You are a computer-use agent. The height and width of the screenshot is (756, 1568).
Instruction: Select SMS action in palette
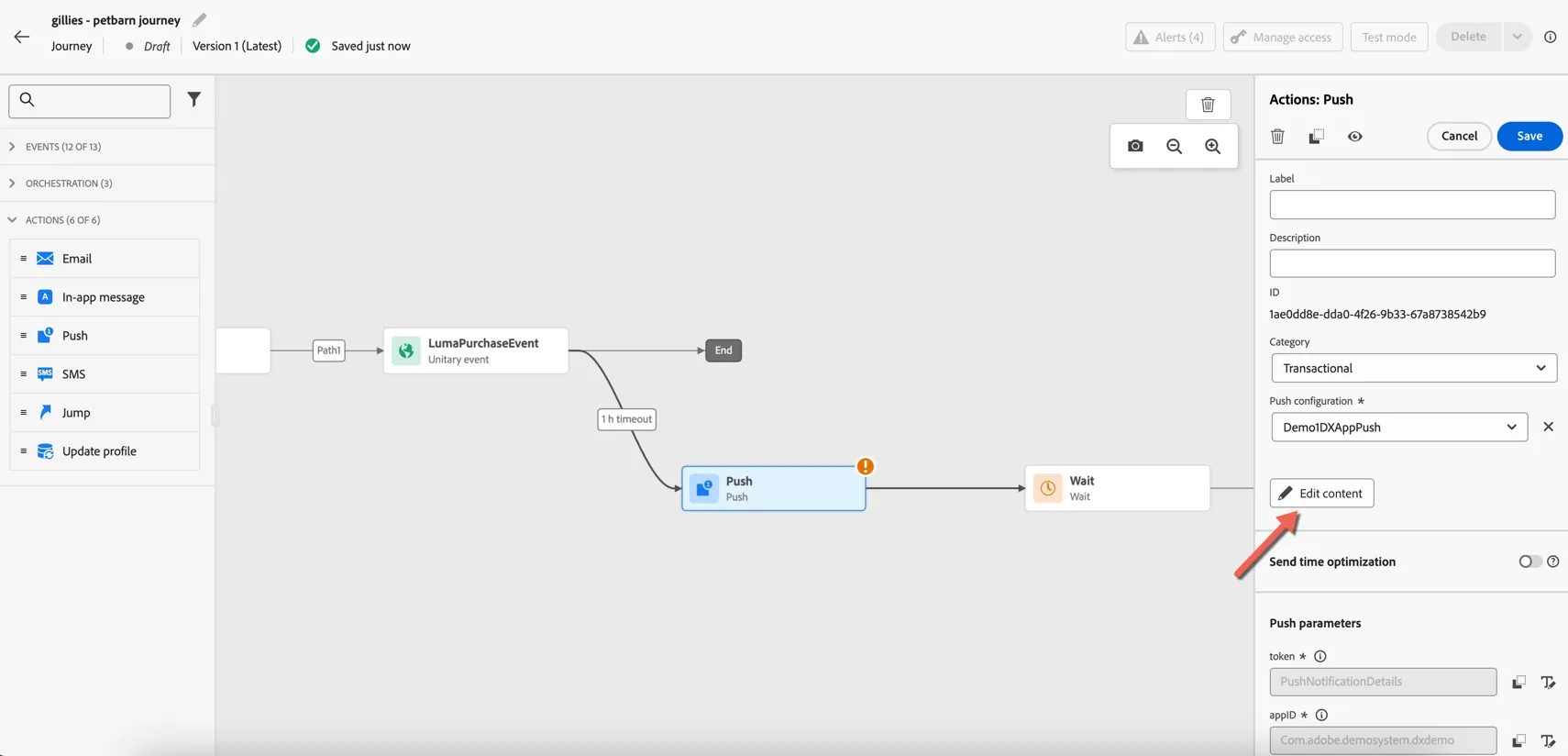coord(105,374)
